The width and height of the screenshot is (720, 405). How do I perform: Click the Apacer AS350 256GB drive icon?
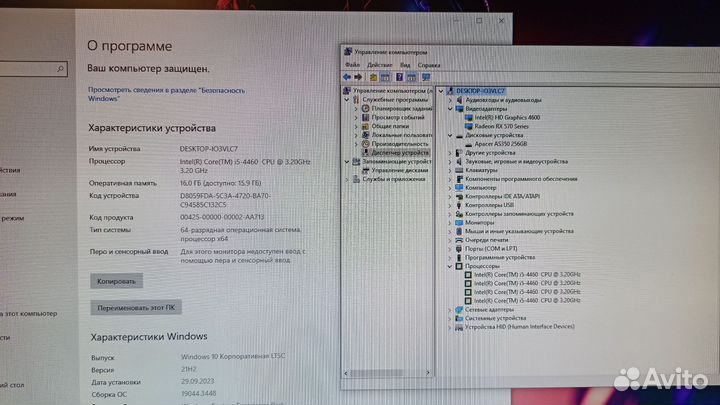[x=469, y=144]
